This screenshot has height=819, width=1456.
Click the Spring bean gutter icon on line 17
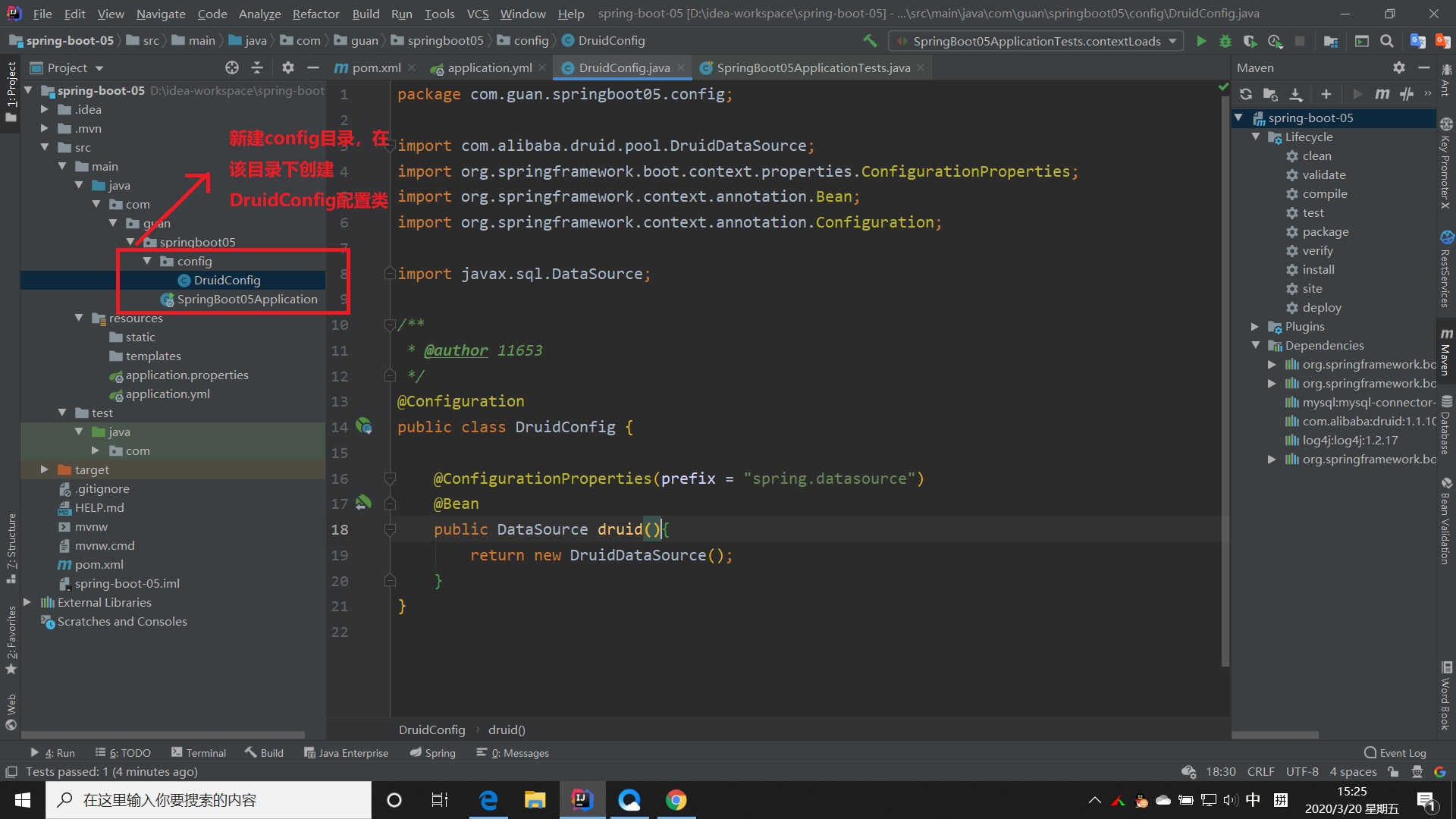364,503
